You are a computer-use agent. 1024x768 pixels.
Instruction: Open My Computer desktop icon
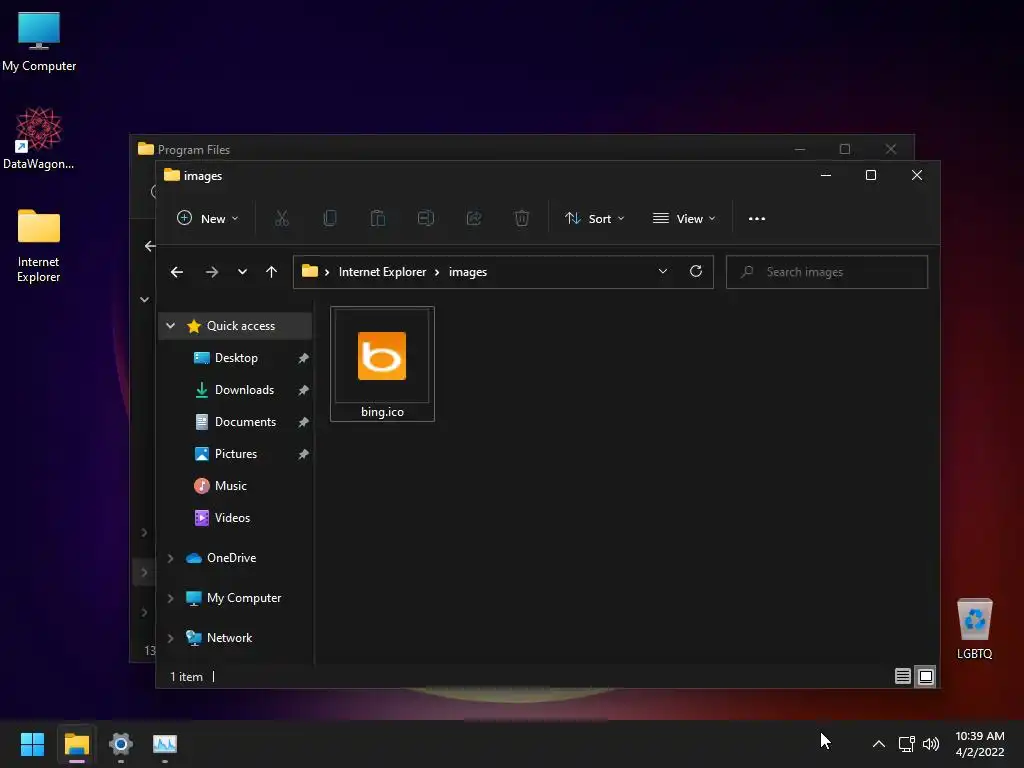39,42
